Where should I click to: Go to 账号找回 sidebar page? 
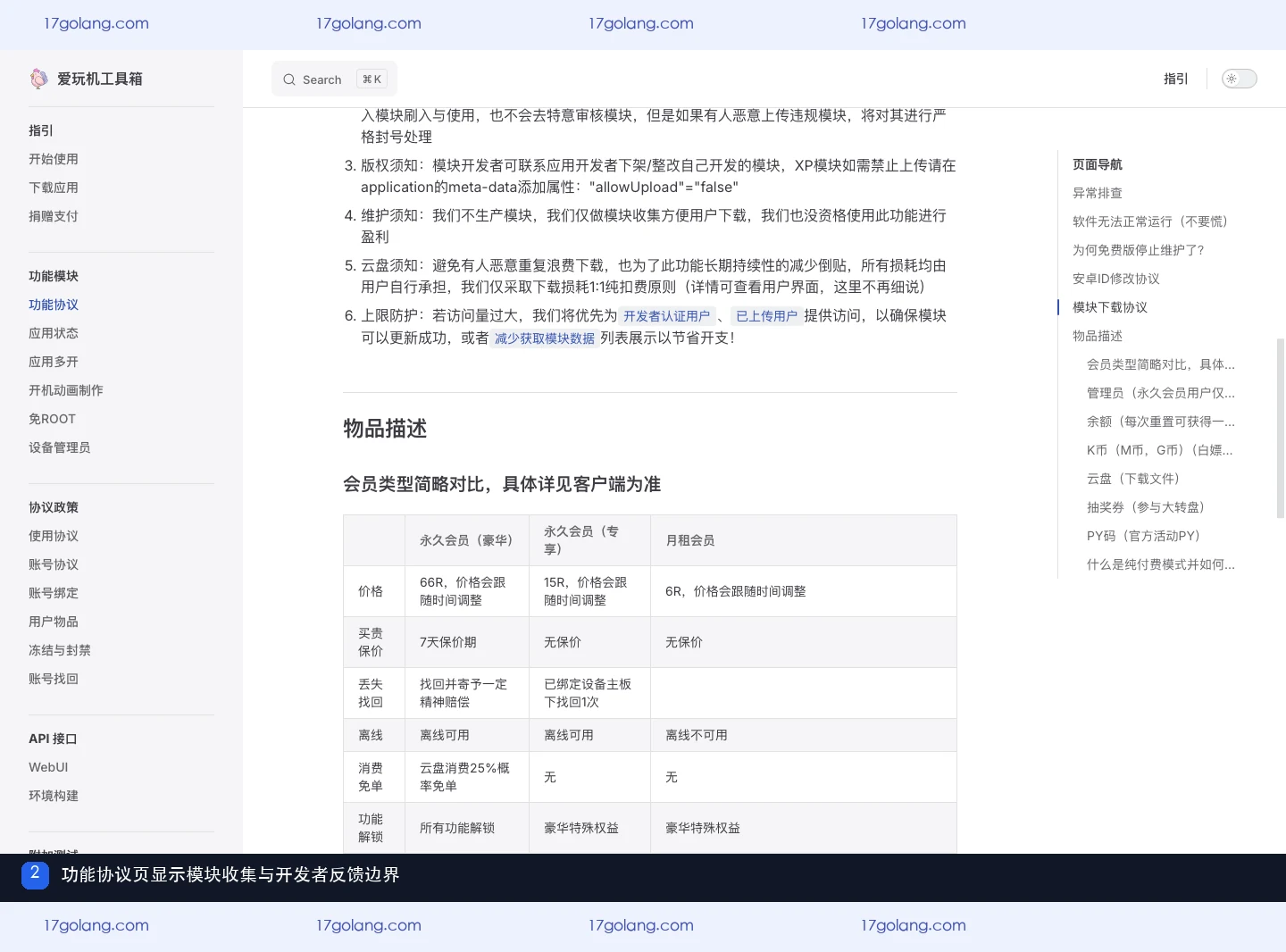point(54,679)
